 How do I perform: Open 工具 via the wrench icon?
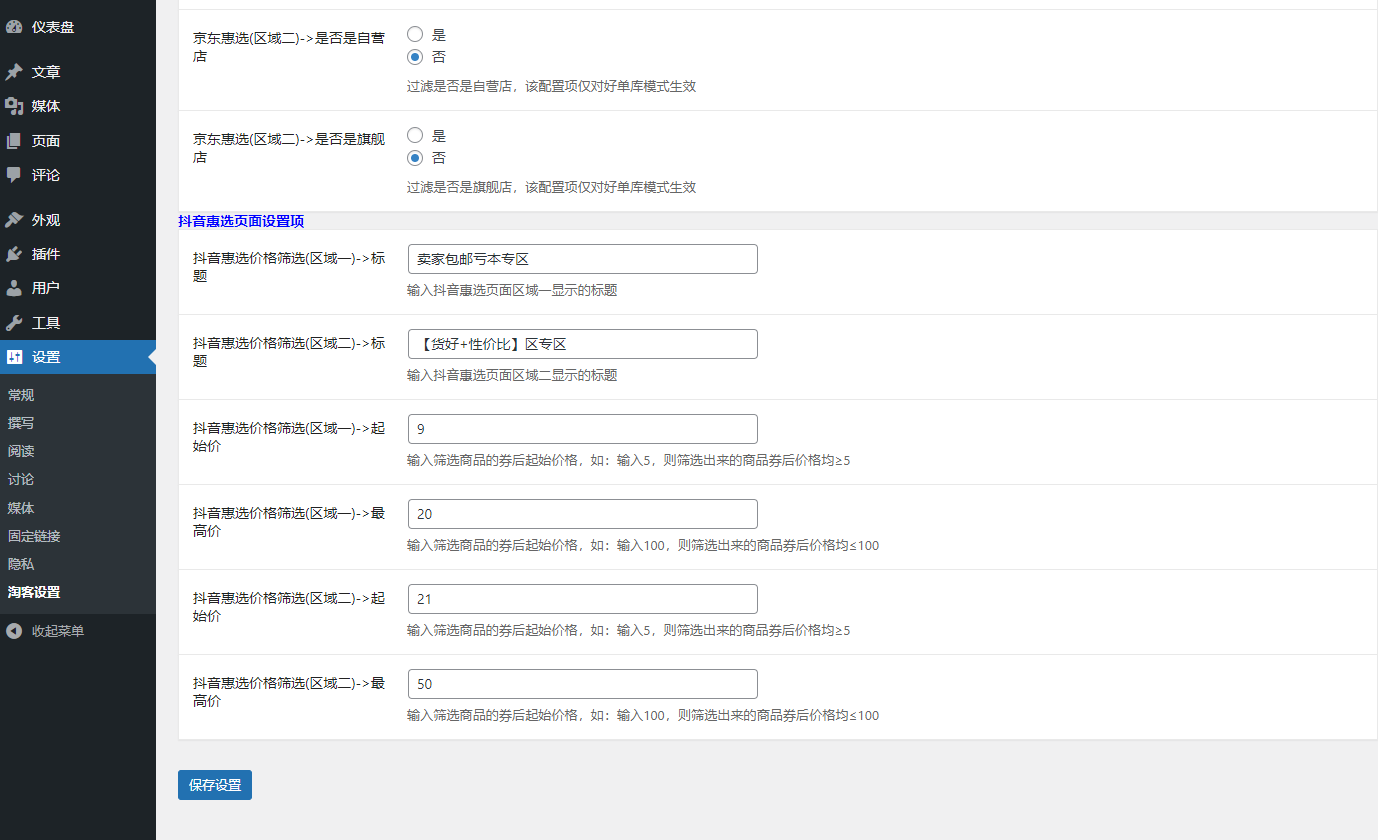[15, 322]
